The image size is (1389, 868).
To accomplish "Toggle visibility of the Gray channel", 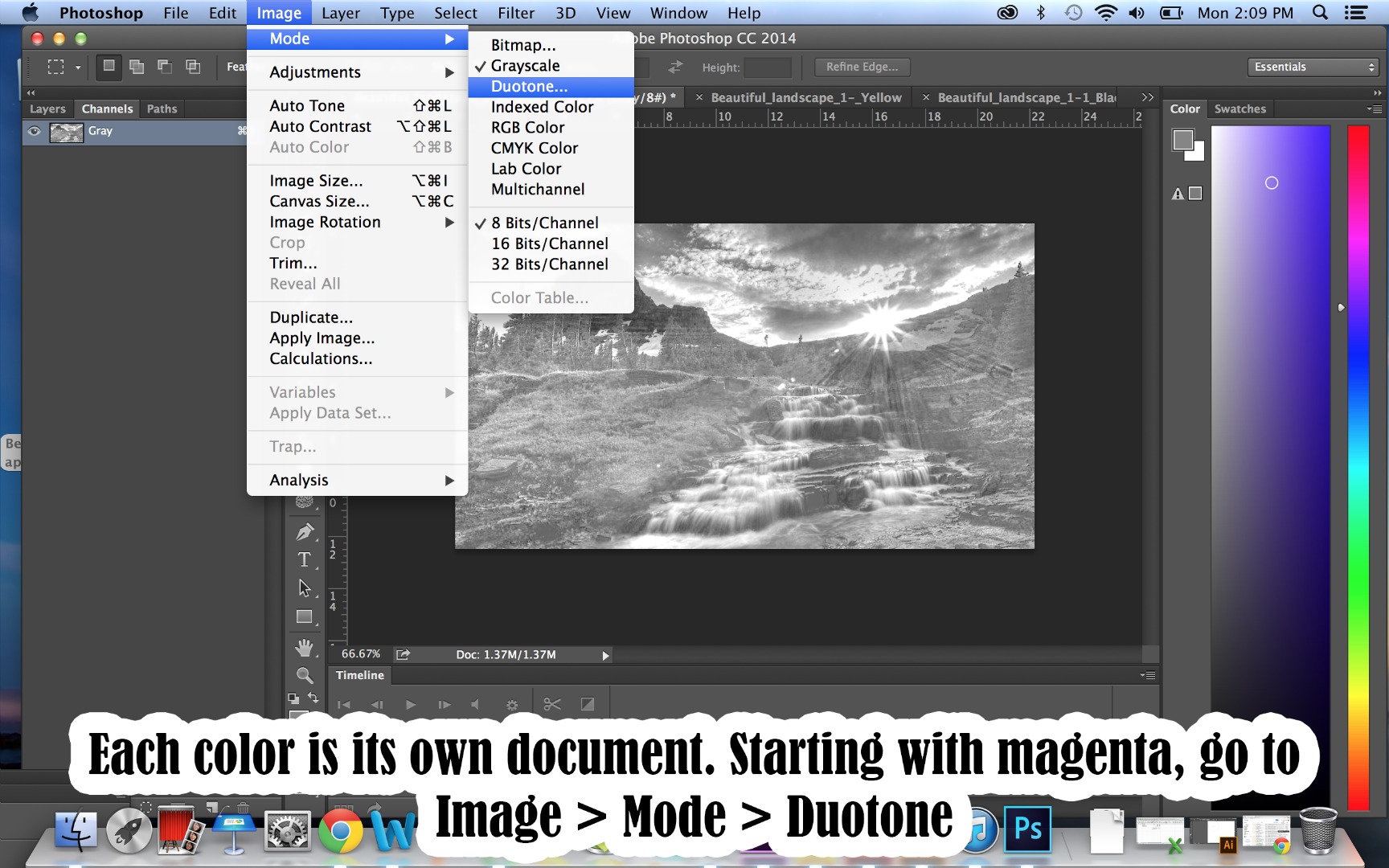I will pyautogui.click(x=34, y=132).
